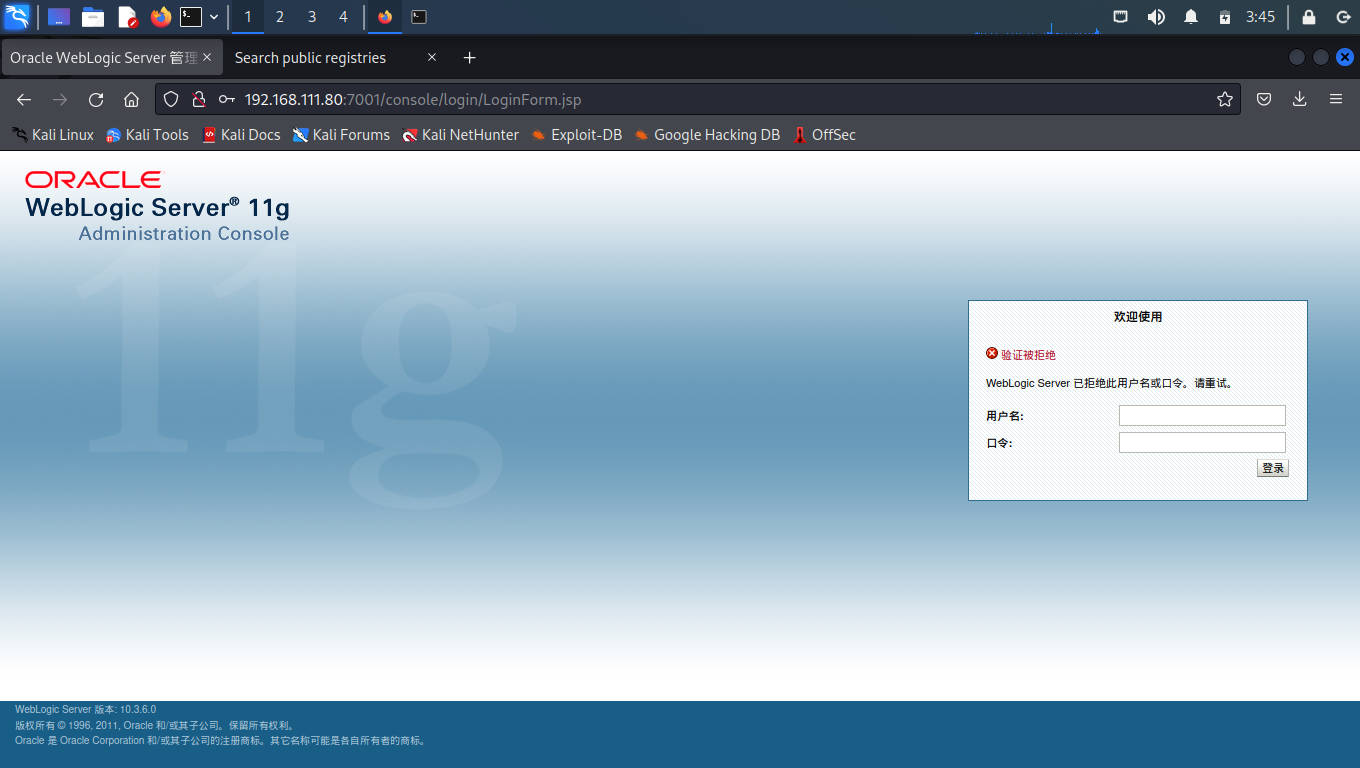Screen dimensions: 1360x768
Task: Go to the Firefox home page icon
Action: coord(131,99)
